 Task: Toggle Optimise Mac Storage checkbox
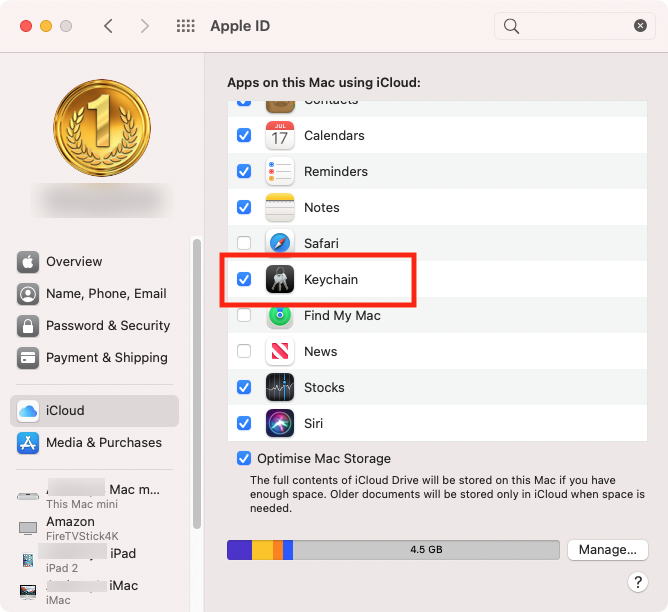(x=244, y=459)
